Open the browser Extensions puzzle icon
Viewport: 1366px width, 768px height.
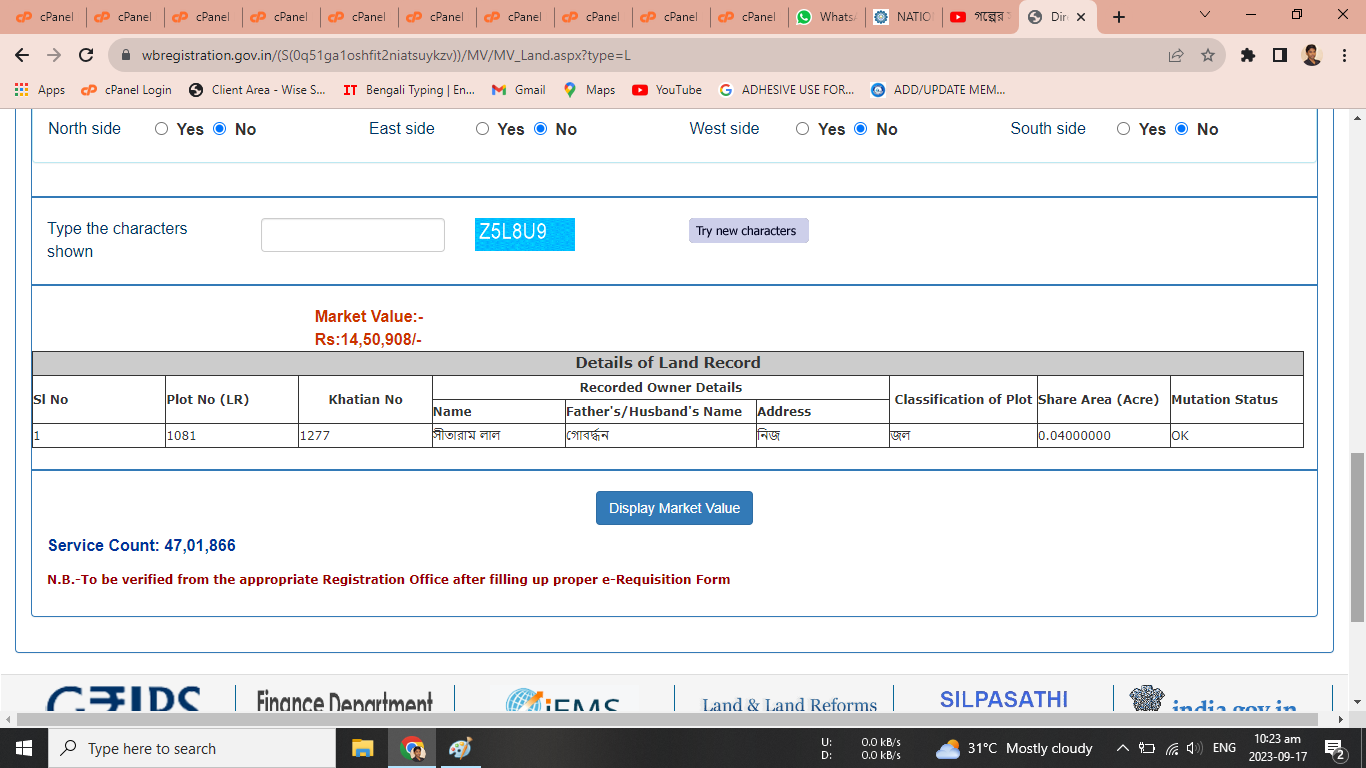click(1247, 55)
